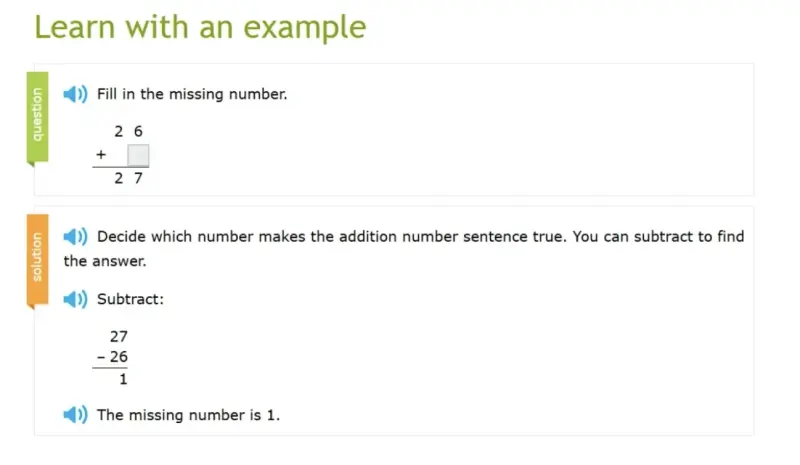Click the 27 atop the subtraction problem
Image resolution: width=800 pixels, height=465 pixels.
pyautogui.click(x=119, y=337)
